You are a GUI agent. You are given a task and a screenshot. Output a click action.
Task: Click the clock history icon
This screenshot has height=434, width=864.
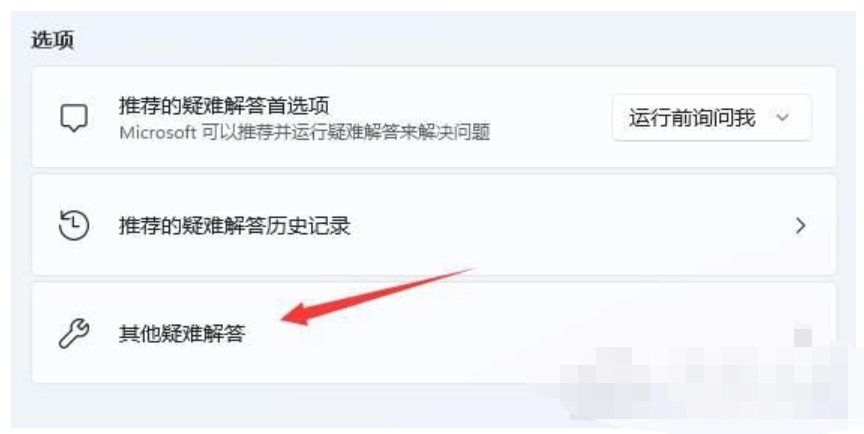[74, 225]
